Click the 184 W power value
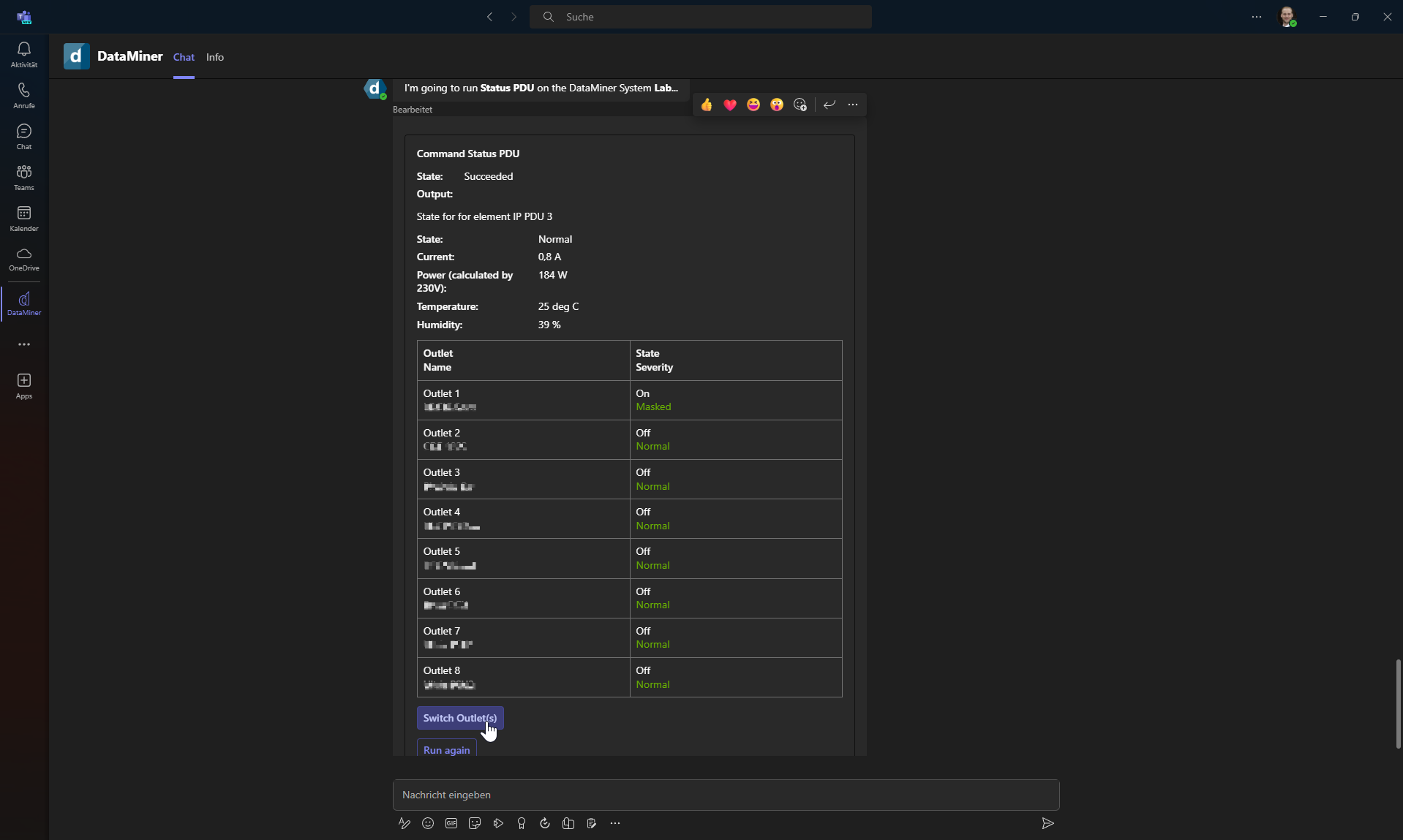 pyautogui.click(x=552, y=275)
